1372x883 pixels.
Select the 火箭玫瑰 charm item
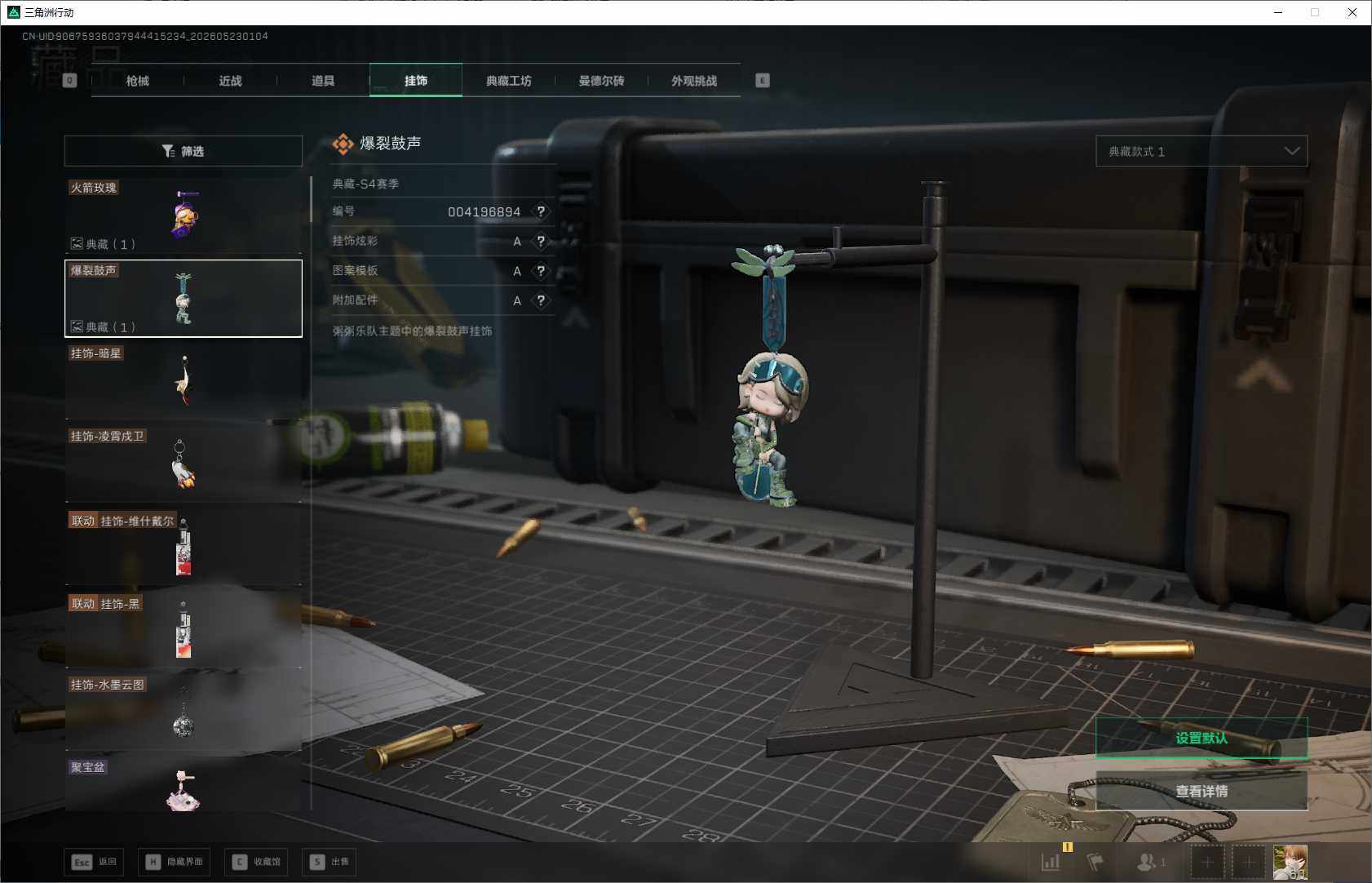click(x=184, y=215)
